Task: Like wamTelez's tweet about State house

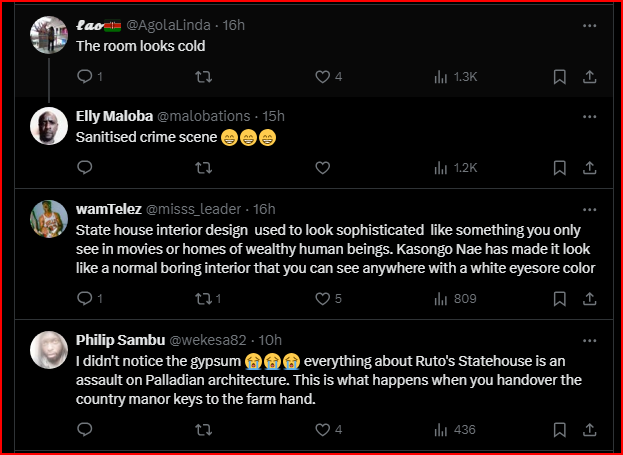Action: coord(322,298)
